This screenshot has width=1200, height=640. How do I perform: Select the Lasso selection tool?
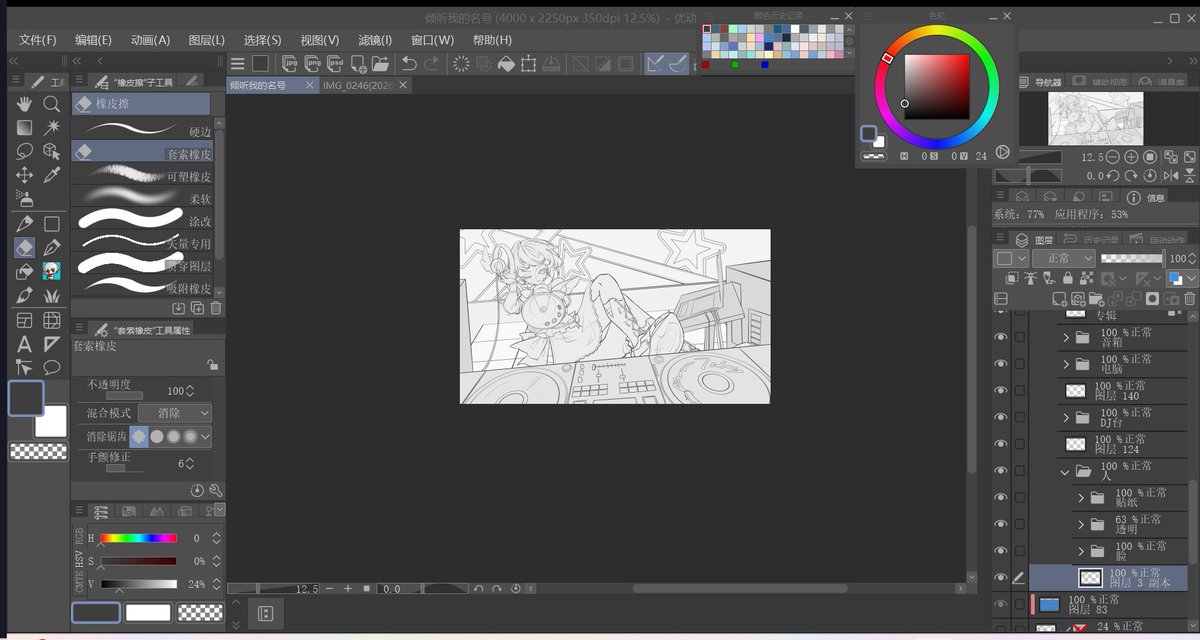[x=24, y=151]
